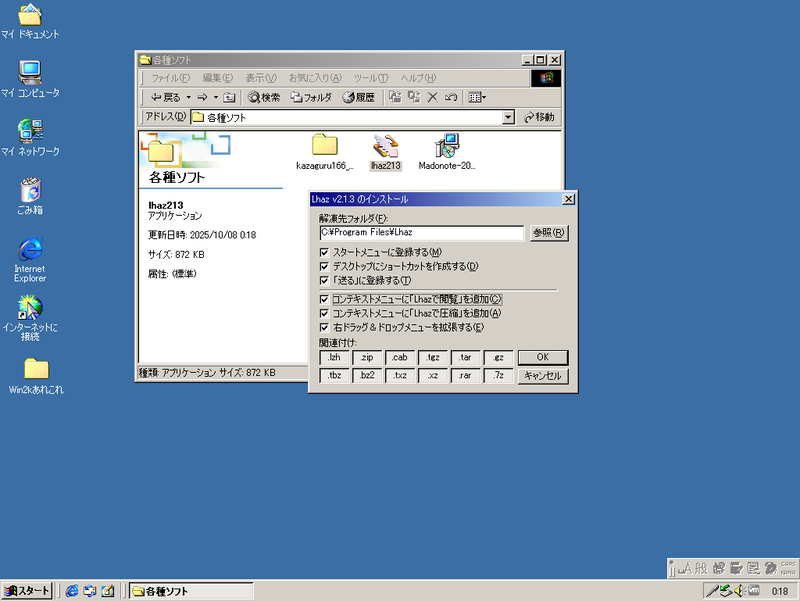This screenshot has height=601, width=800.
Task: Click the Forward arrow toolbar button
Action: [x=203, y=97]
